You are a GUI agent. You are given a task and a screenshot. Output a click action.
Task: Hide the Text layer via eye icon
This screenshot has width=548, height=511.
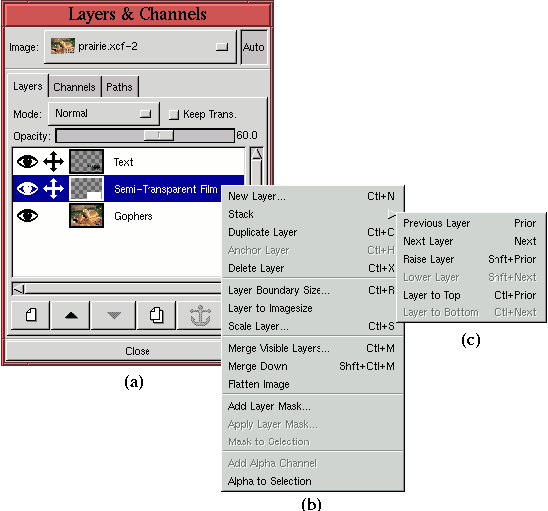(27, 162)
